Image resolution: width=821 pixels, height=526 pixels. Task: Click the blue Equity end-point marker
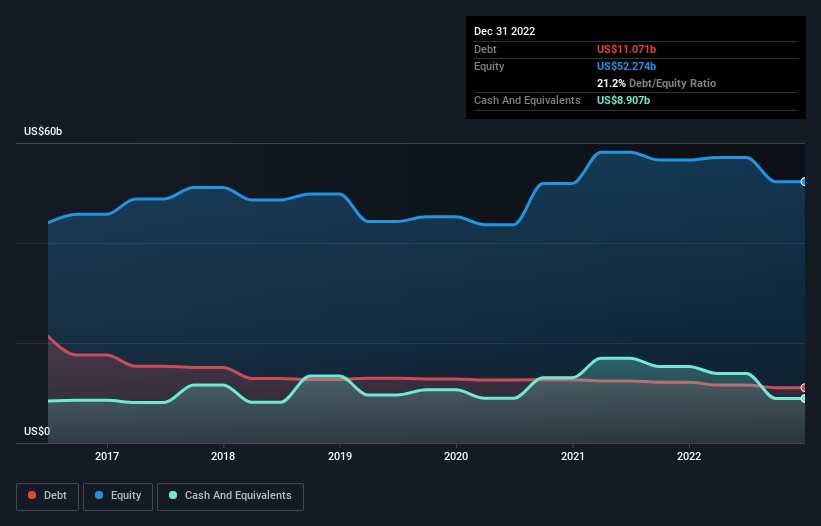point(804,182)
